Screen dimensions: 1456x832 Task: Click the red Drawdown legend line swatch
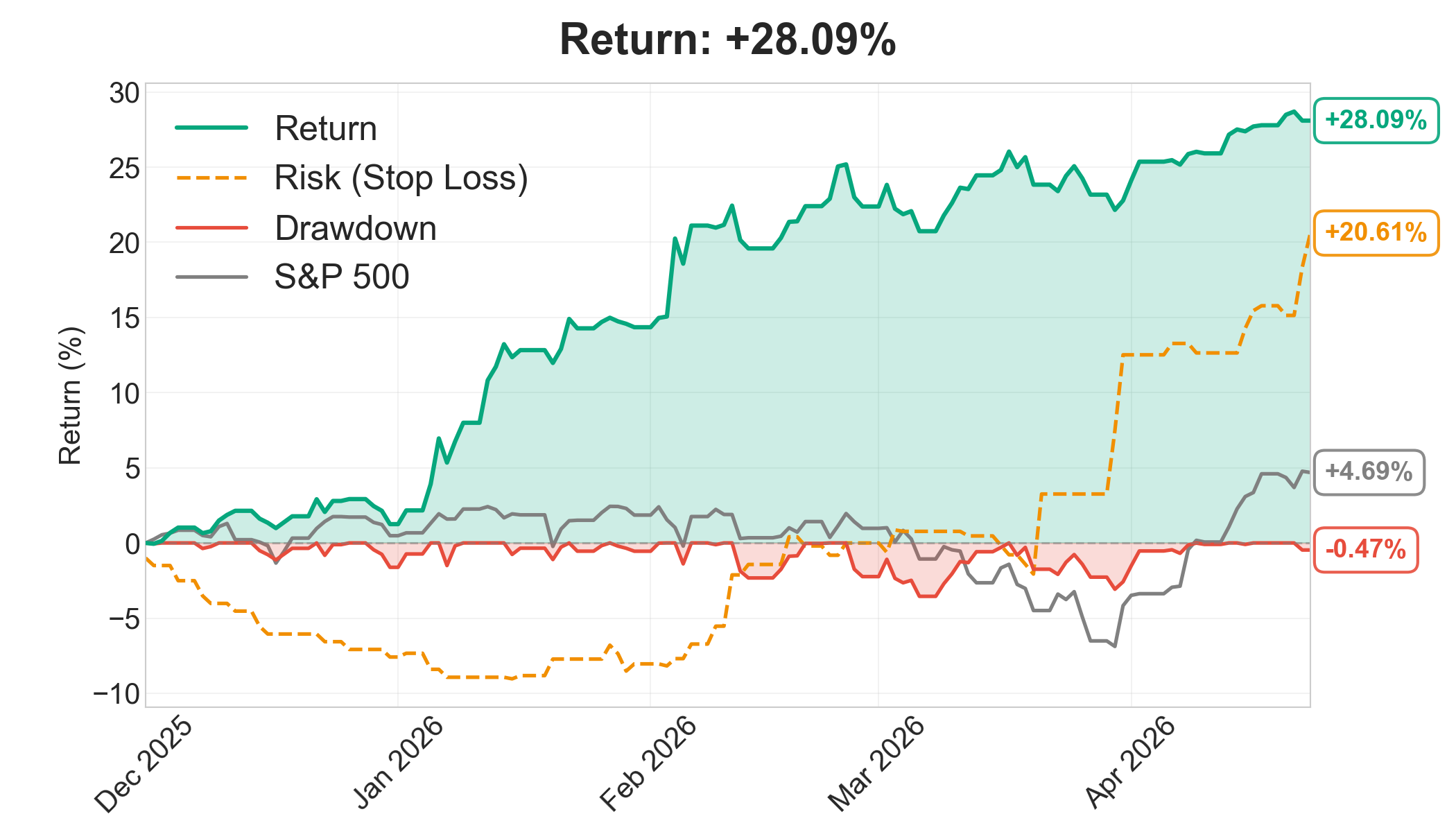click(x=211, y=227)
